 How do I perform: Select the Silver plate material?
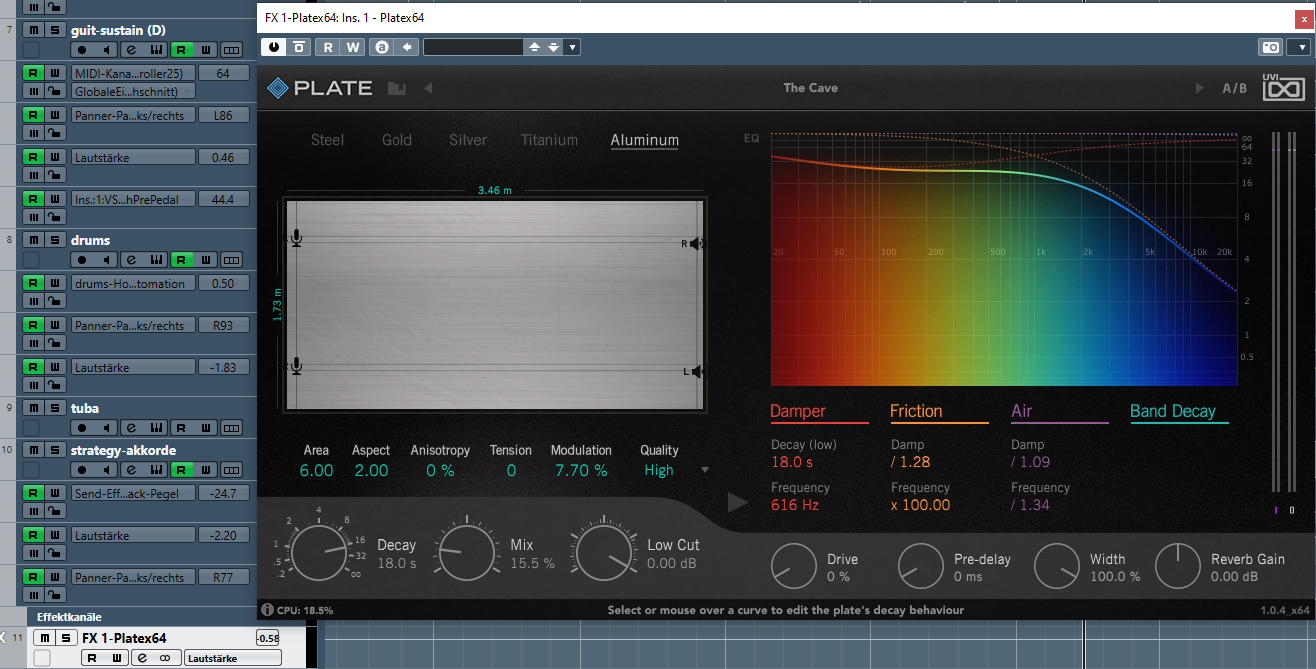click(468, 140)
